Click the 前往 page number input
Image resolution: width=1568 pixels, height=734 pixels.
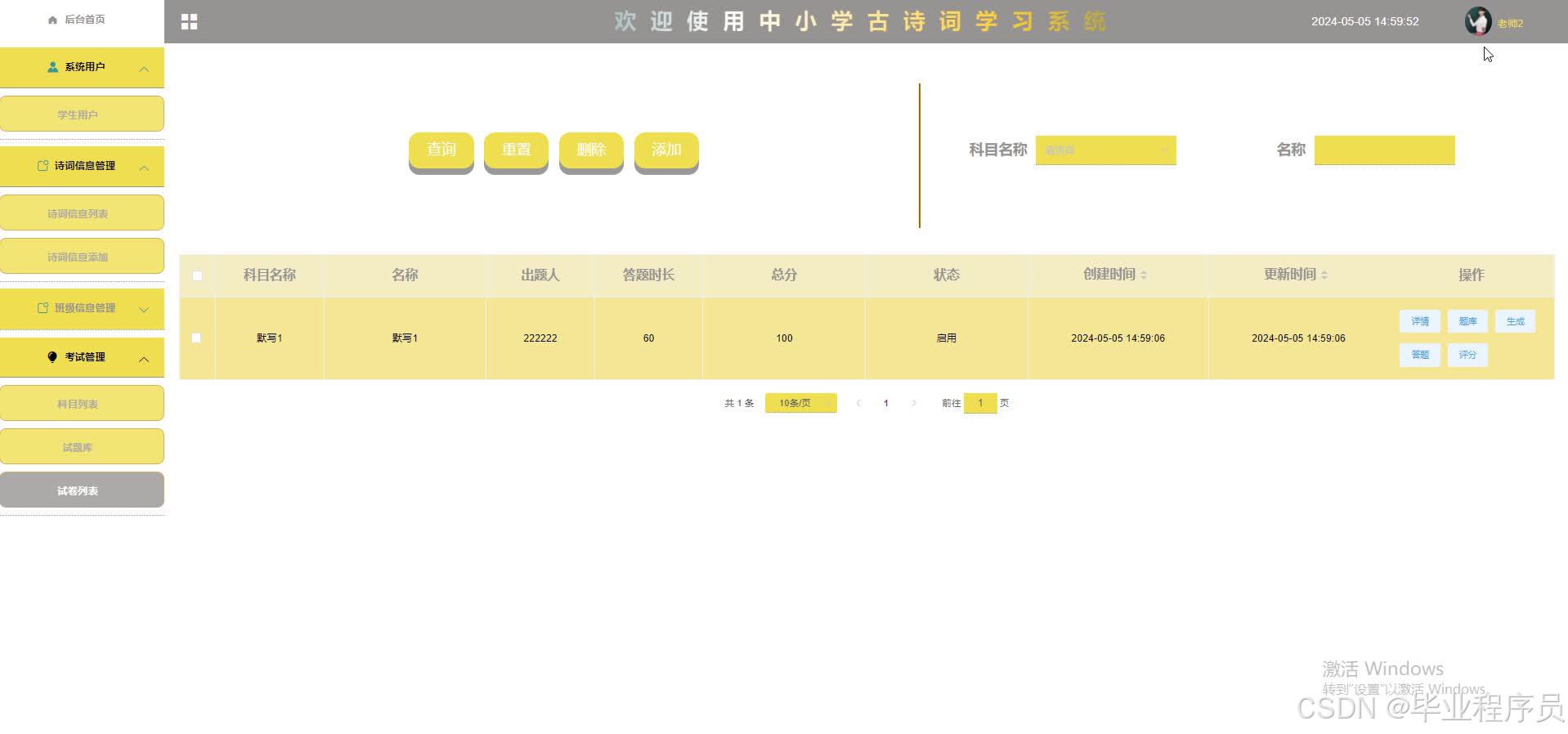tap(980, 403)
